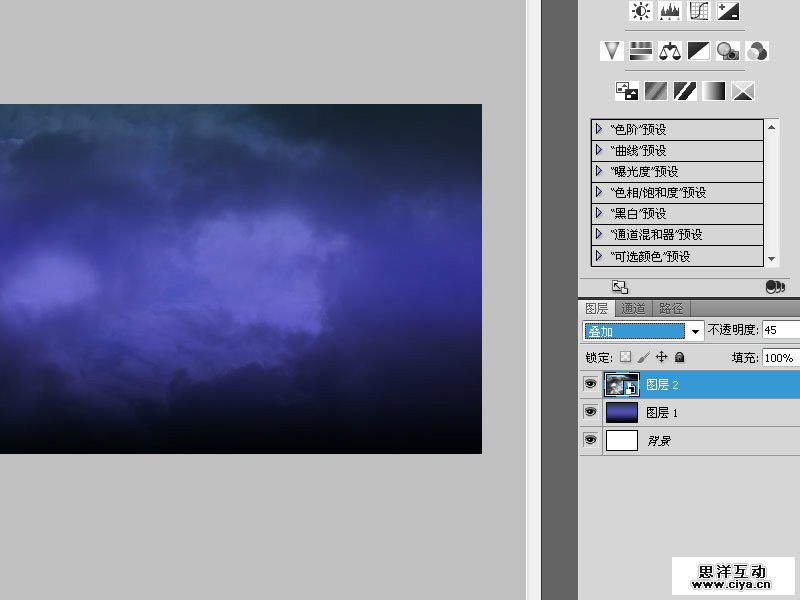Add a Channel Mixer adjustment
800x600 pixels.
pos(757,50)
